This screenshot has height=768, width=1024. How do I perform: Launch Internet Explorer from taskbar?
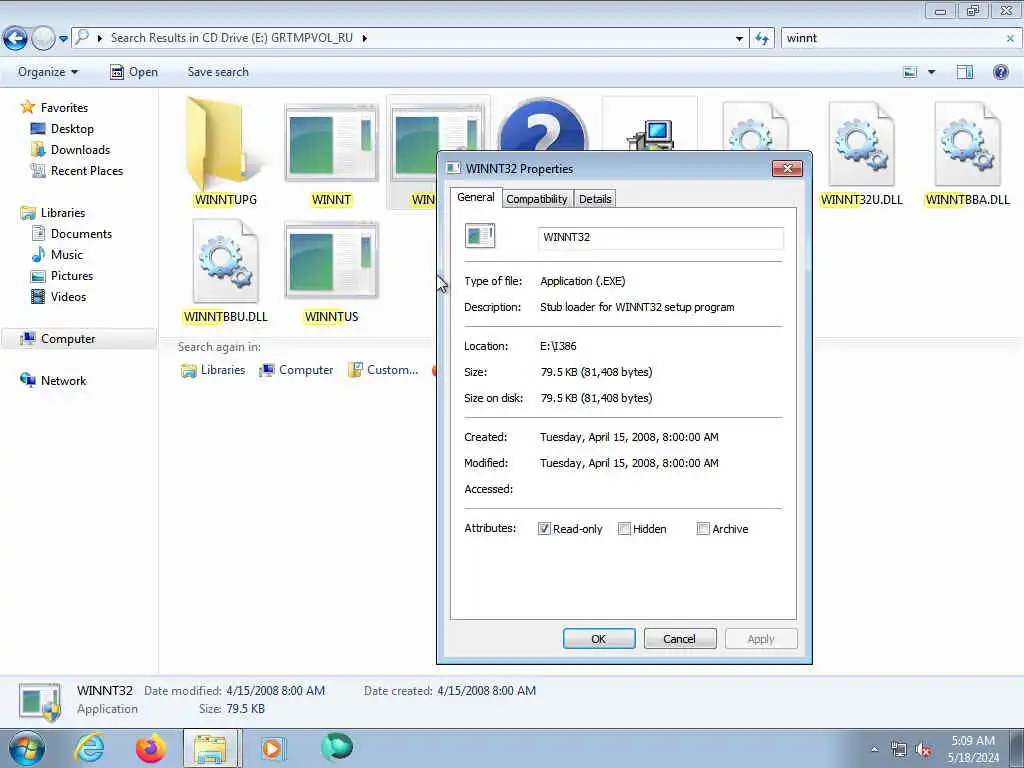pyautogui.click(x=89, y=748)
